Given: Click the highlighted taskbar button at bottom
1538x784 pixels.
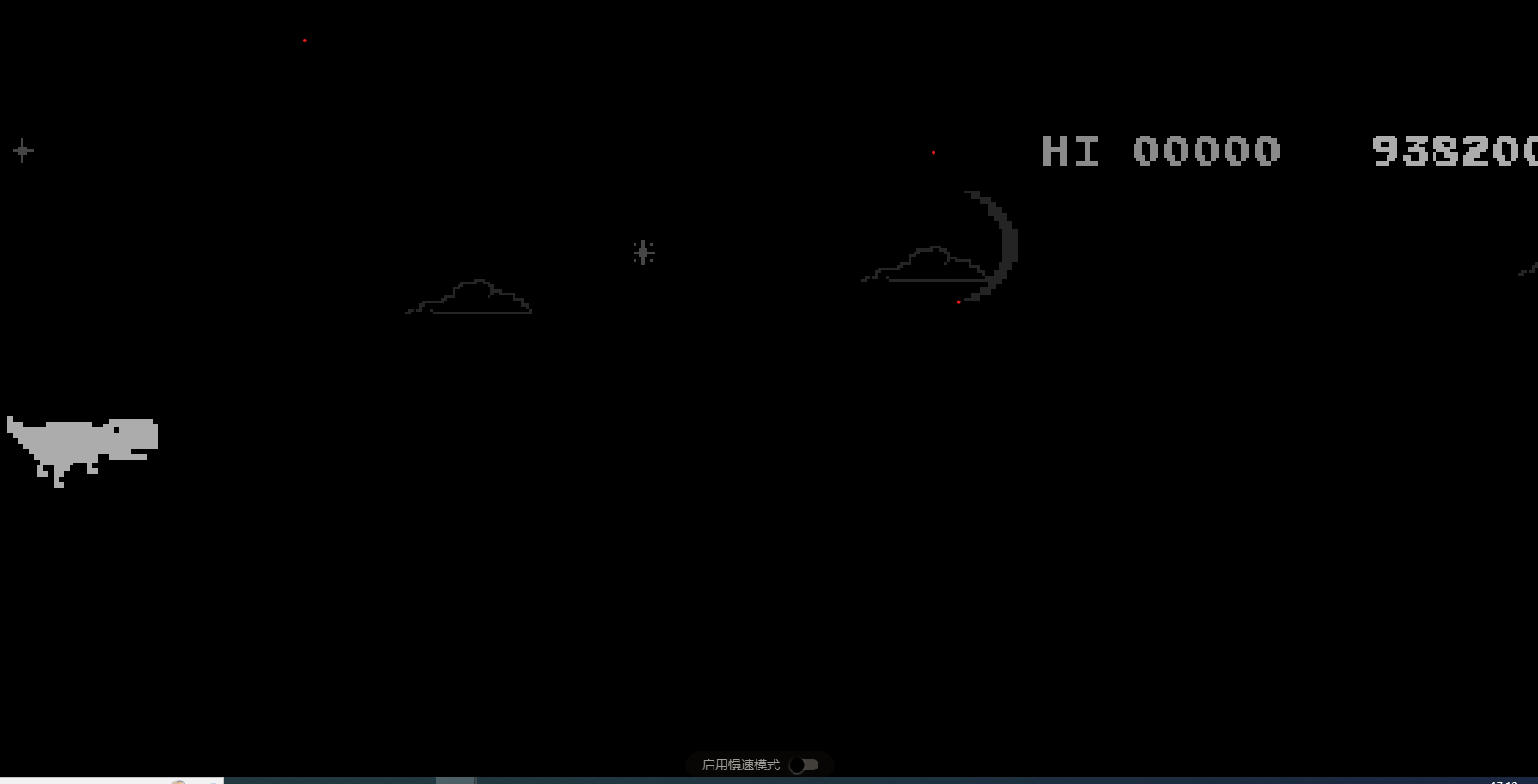Looking at the screenshot, I should pos(455,781).
